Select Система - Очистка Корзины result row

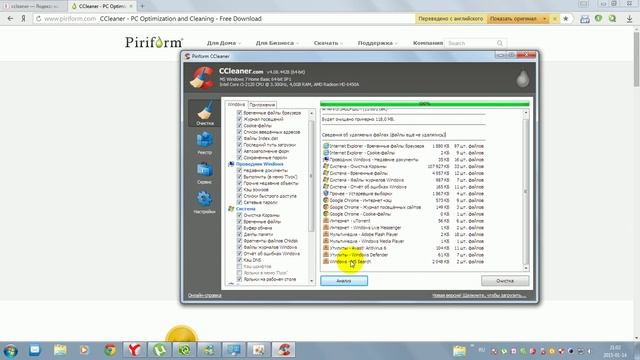(x=403, y=166)
